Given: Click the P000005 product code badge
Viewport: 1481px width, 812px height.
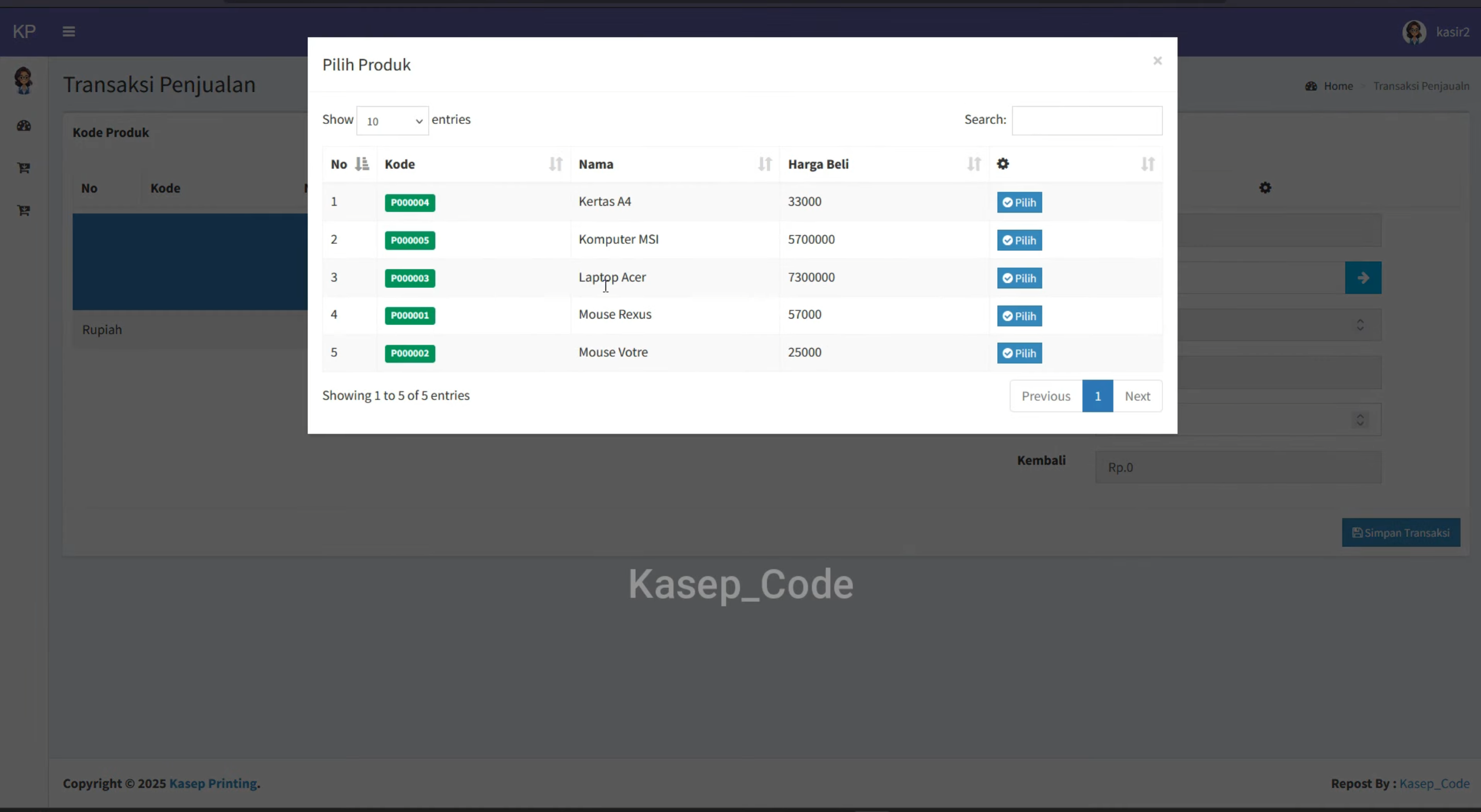Looking at the screenshot, I should tap(410, 240).
